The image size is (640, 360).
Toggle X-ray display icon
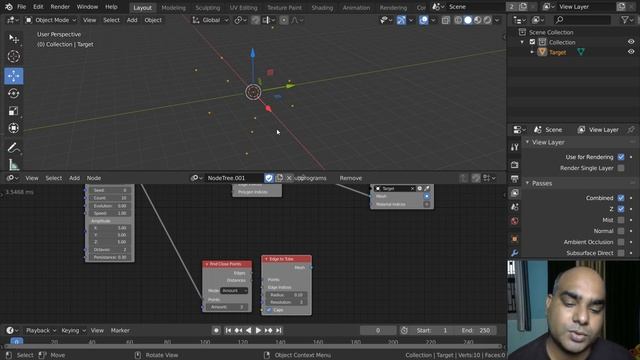pyautogui.click(x=446, y=20)
